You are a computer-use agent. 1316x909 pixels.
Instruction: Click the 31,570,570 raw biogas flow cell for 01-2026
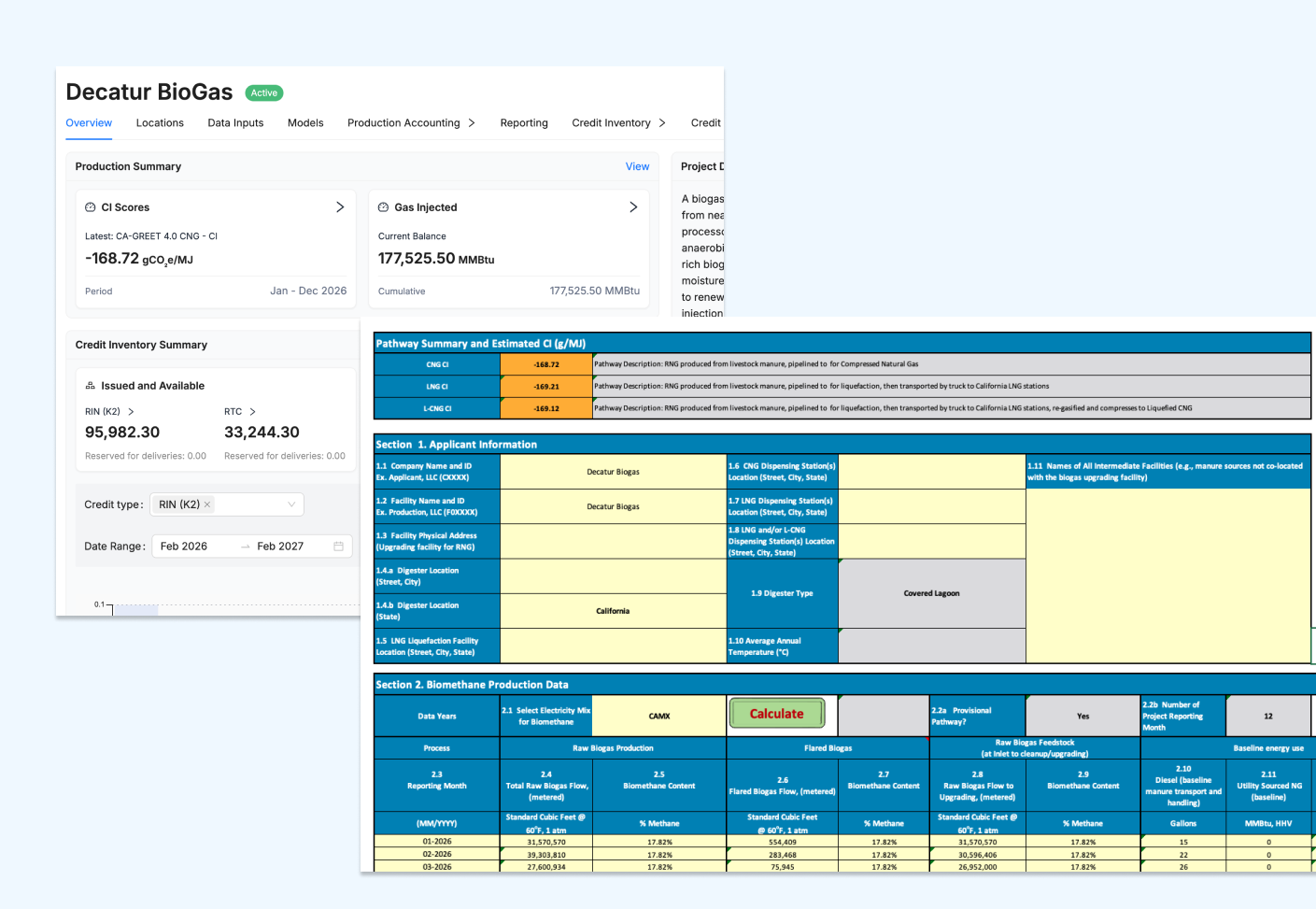click(546, 842)
